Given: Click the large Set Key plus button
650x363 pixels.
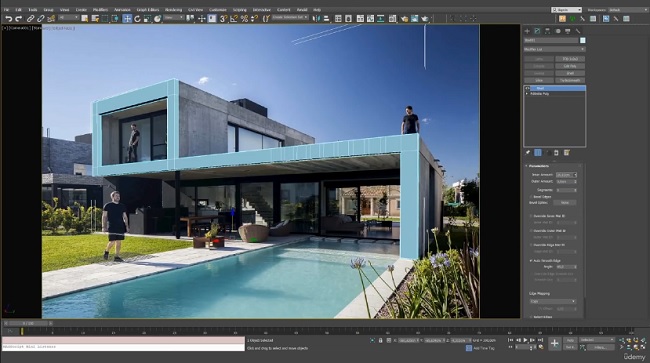Looking at the screenshot, I should click(x=554, y=344).
